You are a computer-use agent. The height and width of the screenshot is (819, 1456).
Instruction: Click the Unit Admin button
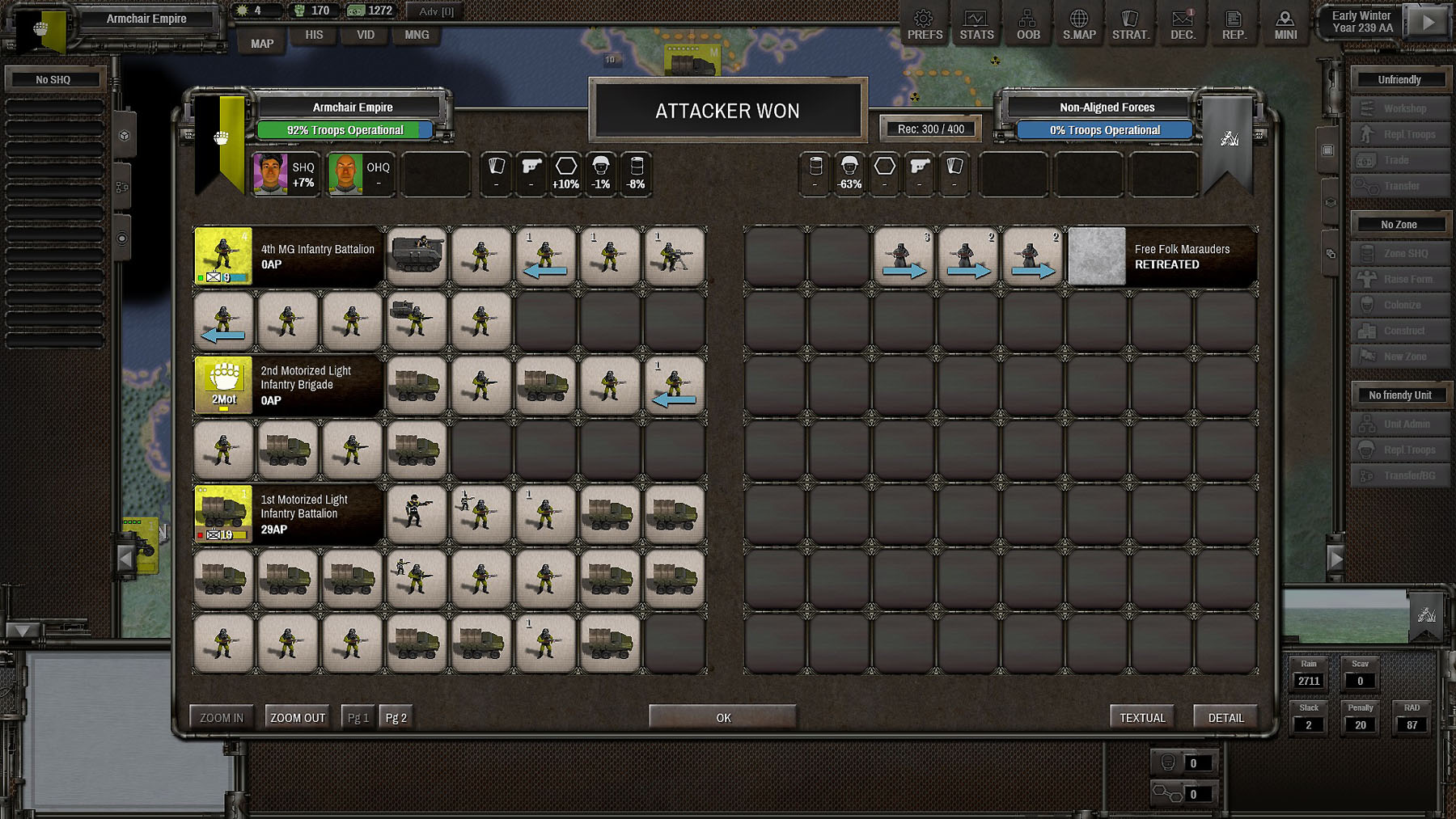(x=1400, y=424)
